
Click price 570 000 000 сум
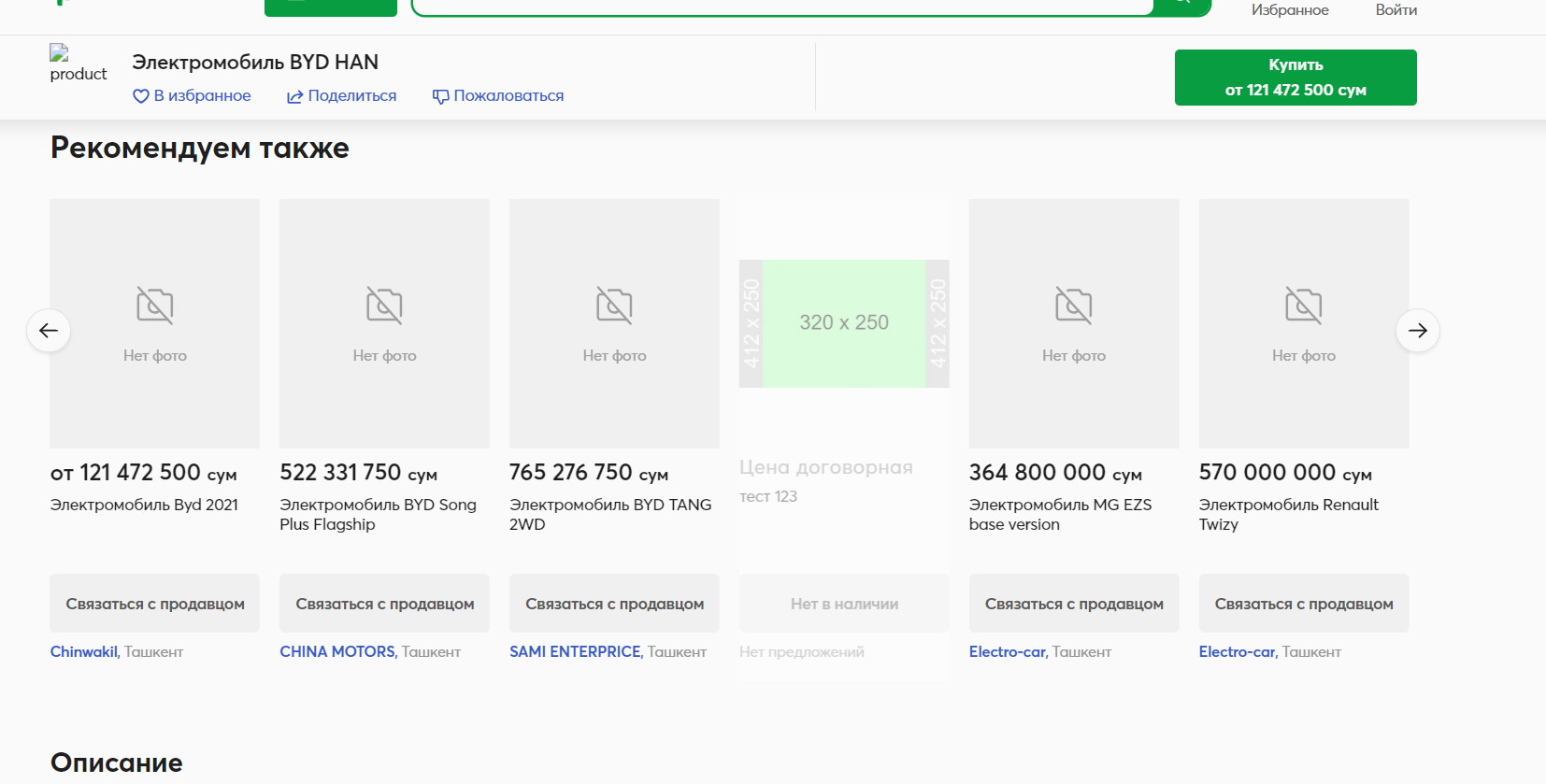tap(1285, 473)
